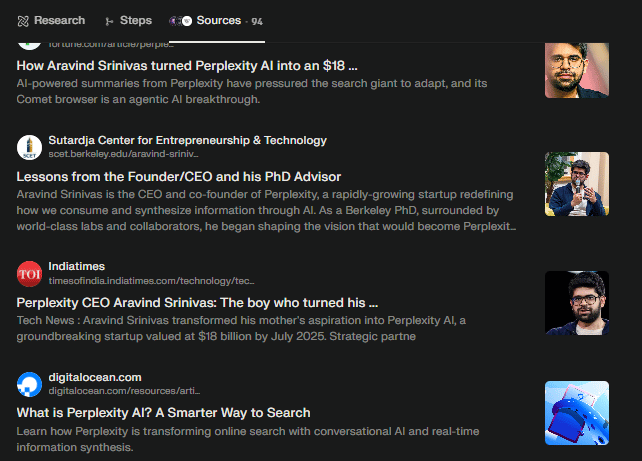Screen dimensions: 642x461
Task: Open the Fortune article thumbnail image
Action: (576, 68)
